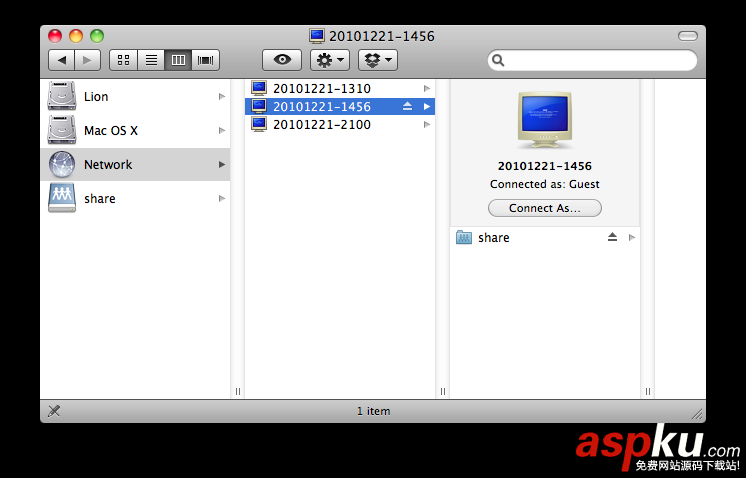The image size is (746, 478).
Task: Open Quick Look with the eye button
Action: (282, 60)
